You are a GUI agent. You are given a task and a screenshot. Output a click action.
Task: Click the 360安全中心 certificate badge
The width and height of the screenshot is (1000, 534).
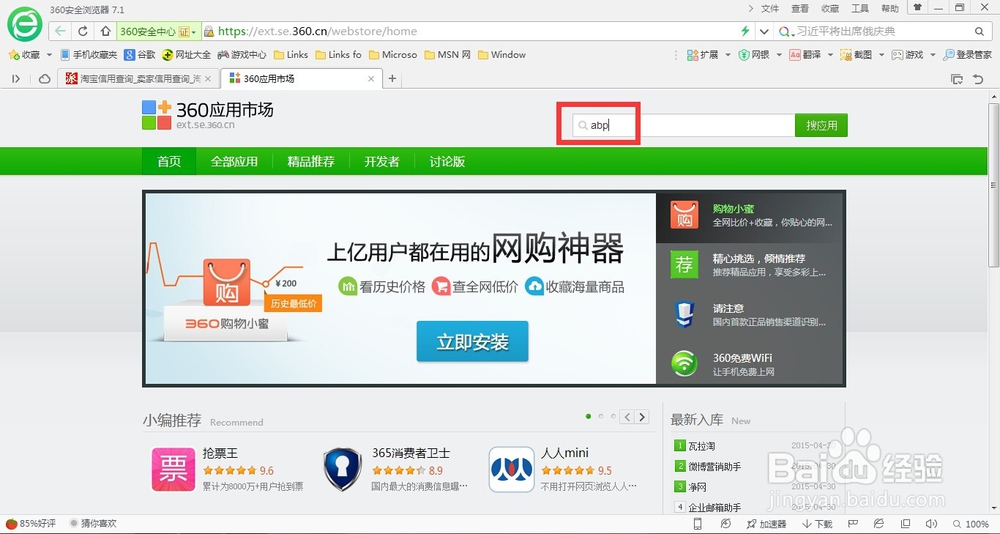click(158, 31)
